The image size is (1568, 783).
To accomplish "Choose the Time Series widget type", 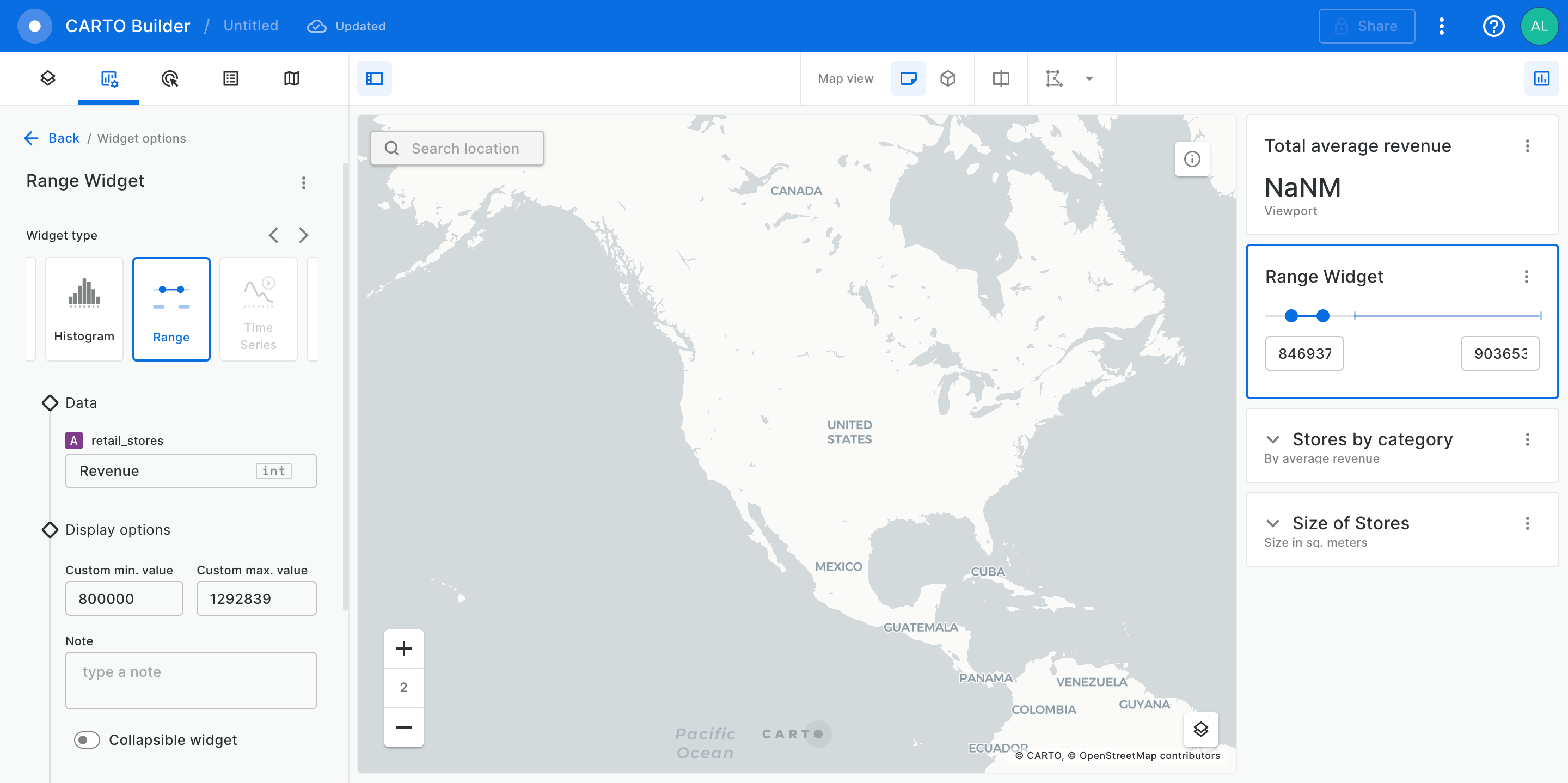I will 258,309.
